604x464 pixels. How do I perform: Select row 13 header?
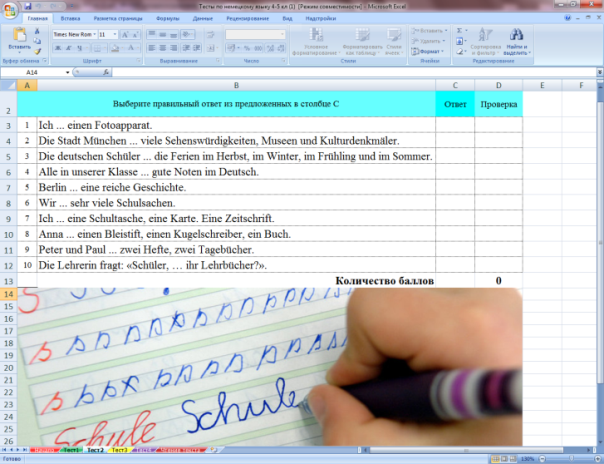coord(8,281)
